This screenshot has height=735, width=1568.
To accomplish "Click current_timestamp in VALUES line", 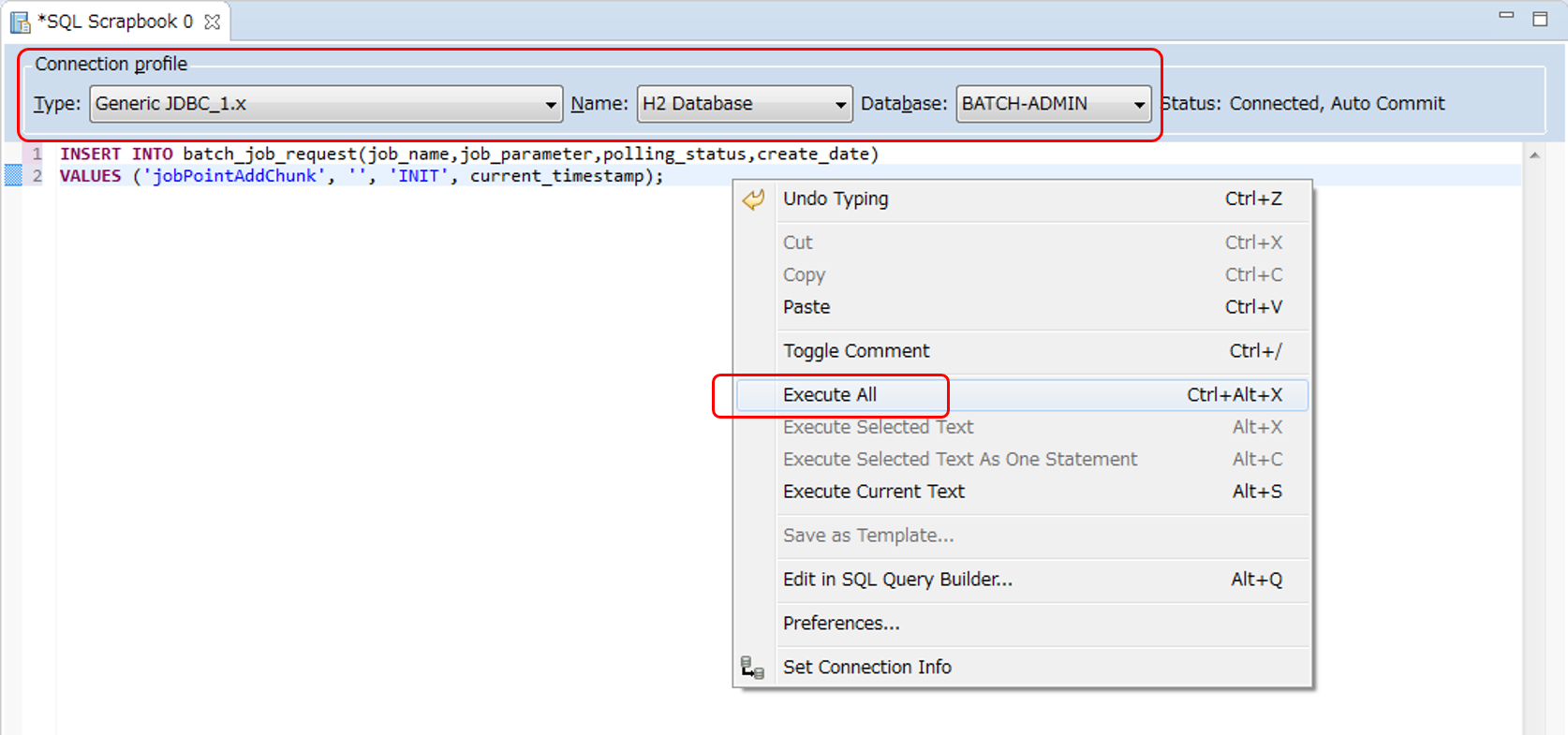I will click(557, 176).
